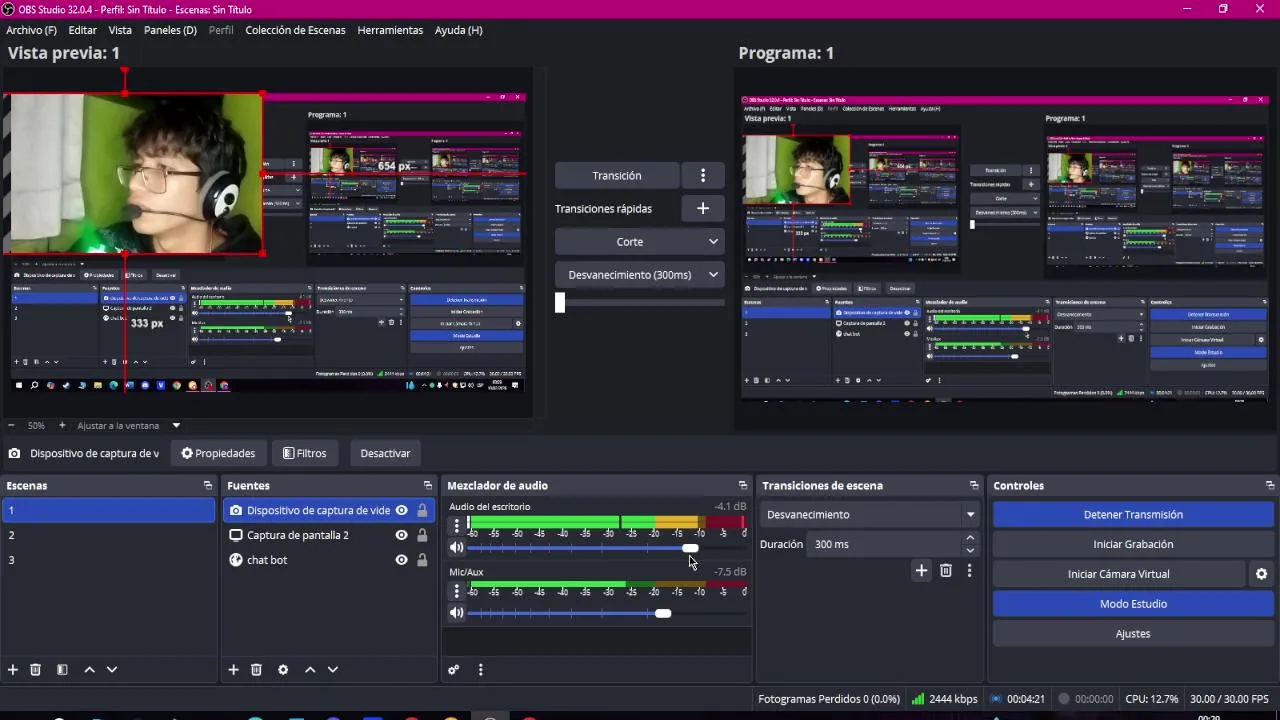Open Editar menu

point(82,30)
